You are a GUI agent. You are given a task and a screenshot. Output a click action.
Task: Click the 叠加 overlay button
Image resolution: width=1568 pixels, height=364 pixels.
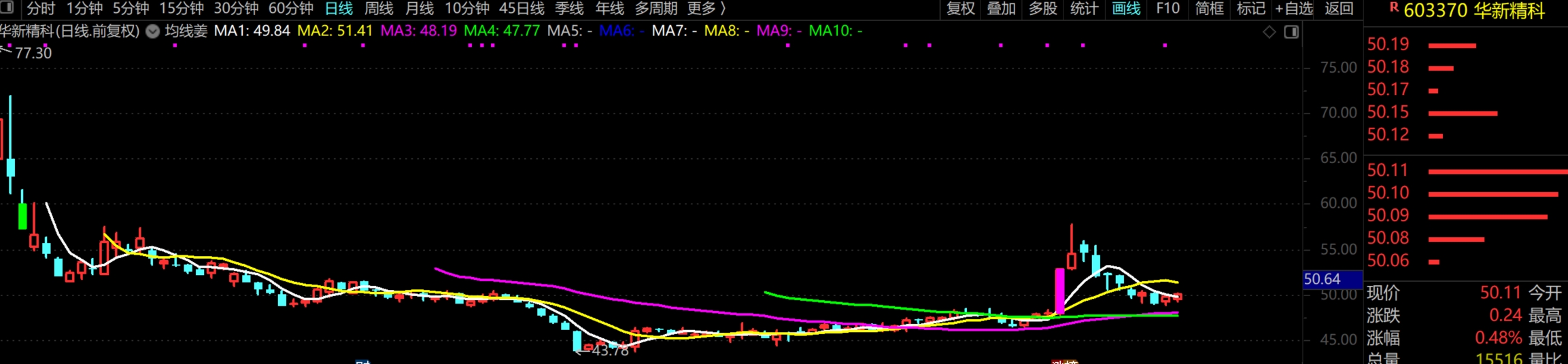click(1001, 9)
